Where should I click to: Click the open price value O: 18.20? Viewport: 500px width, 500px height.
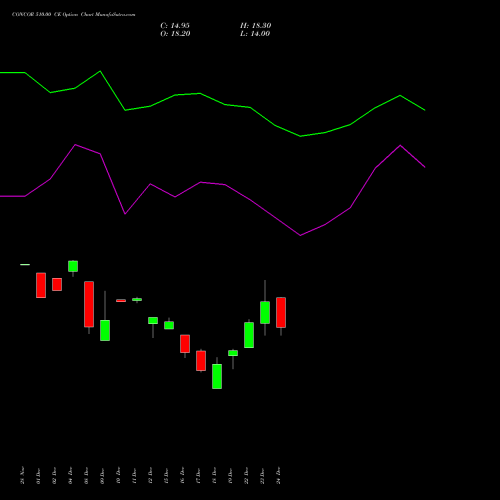point(175,34)
